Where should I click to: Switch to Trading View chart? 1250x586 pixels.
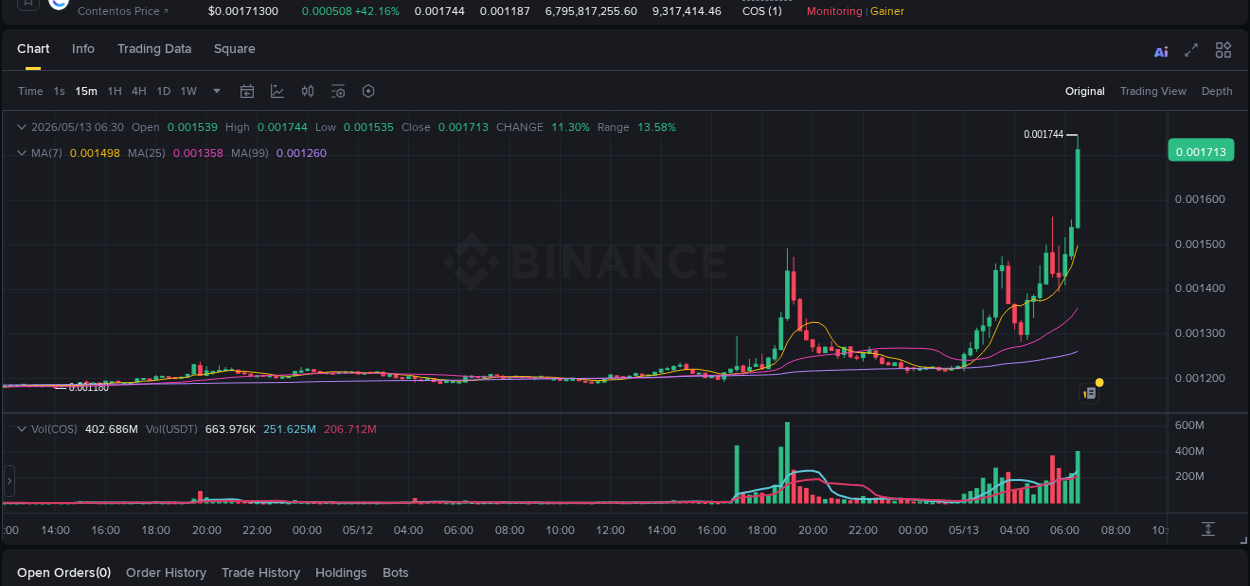pyautogui.click(x=1153, y=91)
